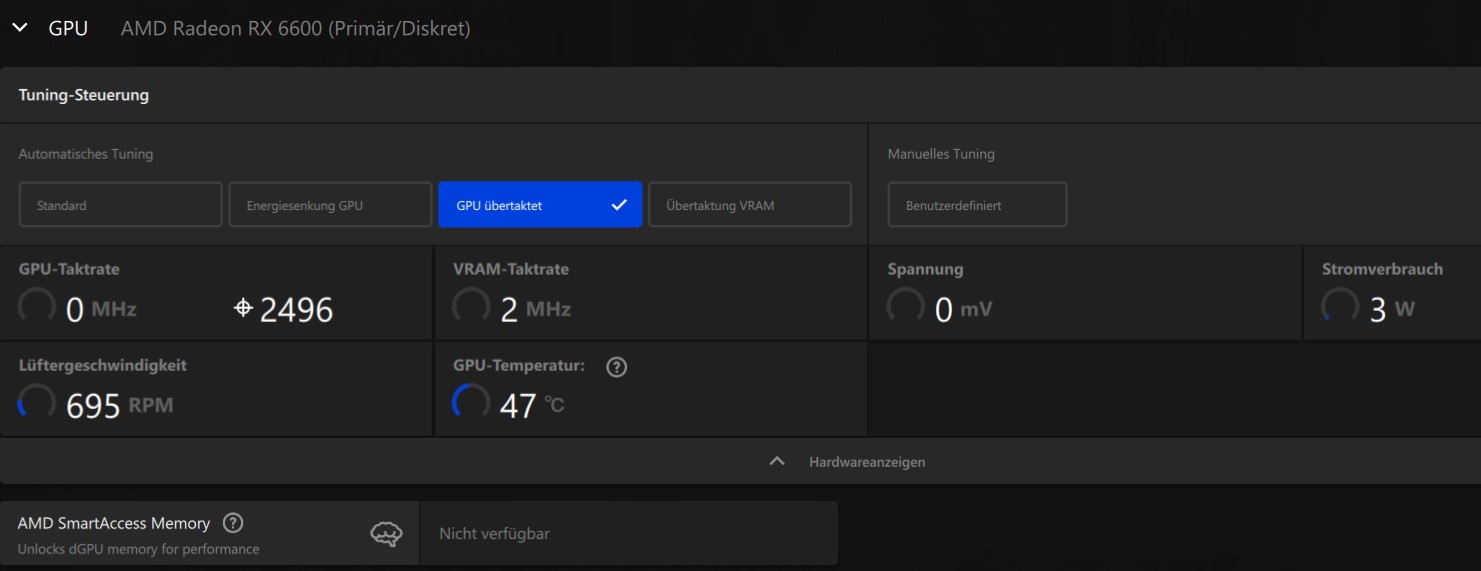Click the Tuning-Steuerung header
Viewport: 1481px width, 571px height.
pyautogui.click(x=84, y=95)
